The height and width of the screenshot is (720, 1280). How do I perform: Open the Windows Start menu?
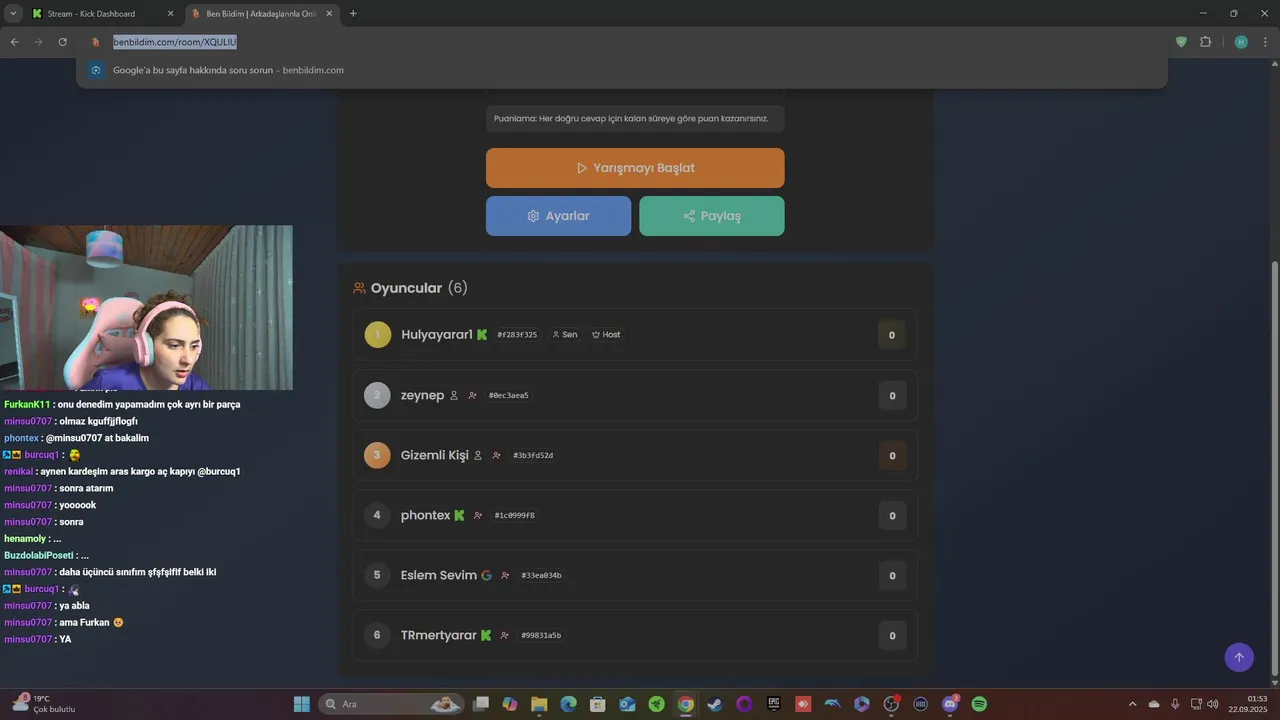point(301,704)
